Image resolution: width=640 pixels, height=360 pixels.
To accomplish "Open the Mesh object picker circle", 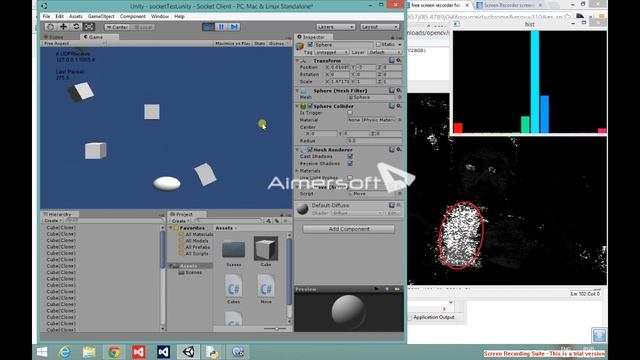I will (400, 98).
